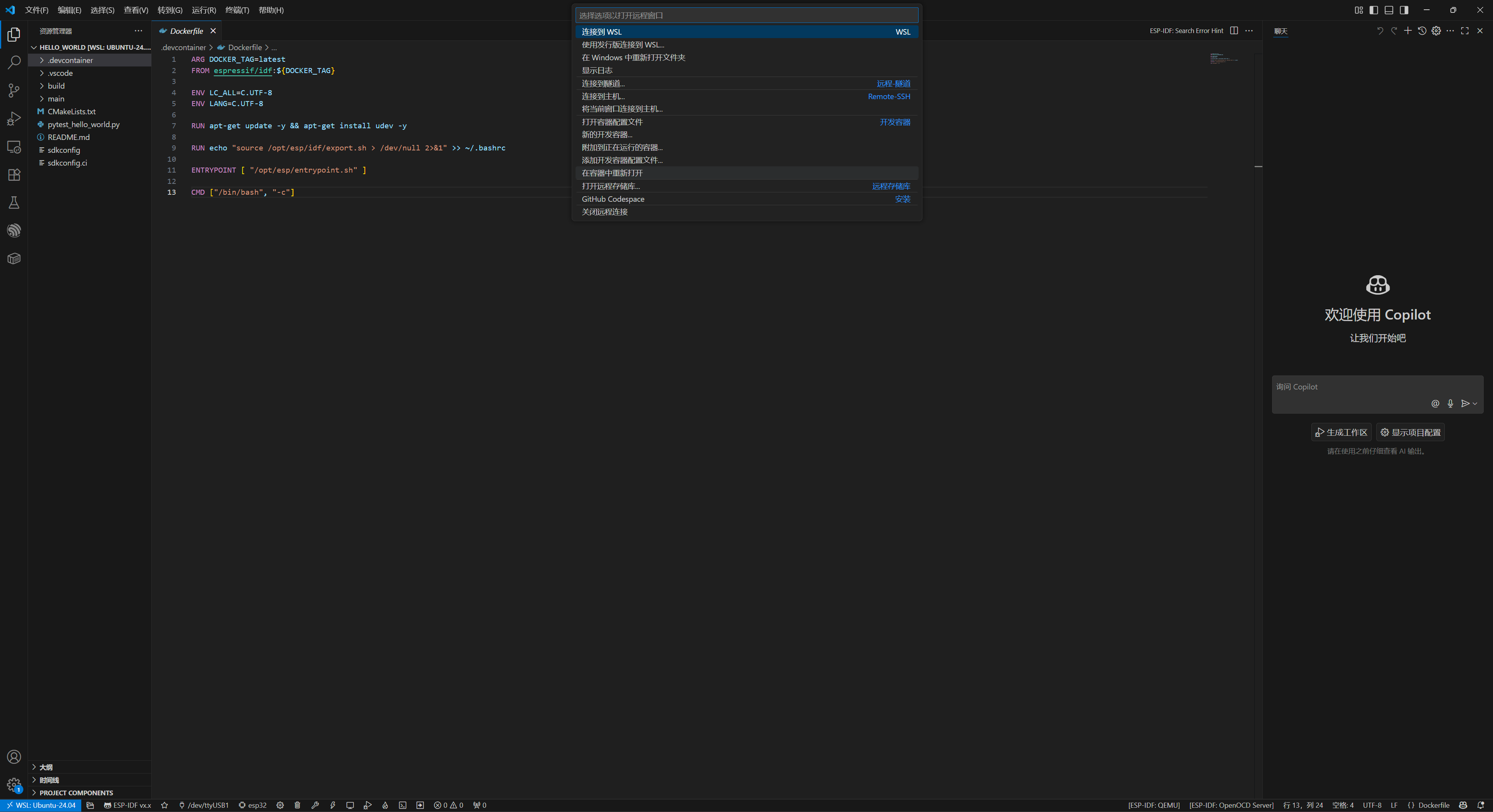The image size is (1493, 812).
Task: Open the 终端(T) menu
Action: [237, 10]
